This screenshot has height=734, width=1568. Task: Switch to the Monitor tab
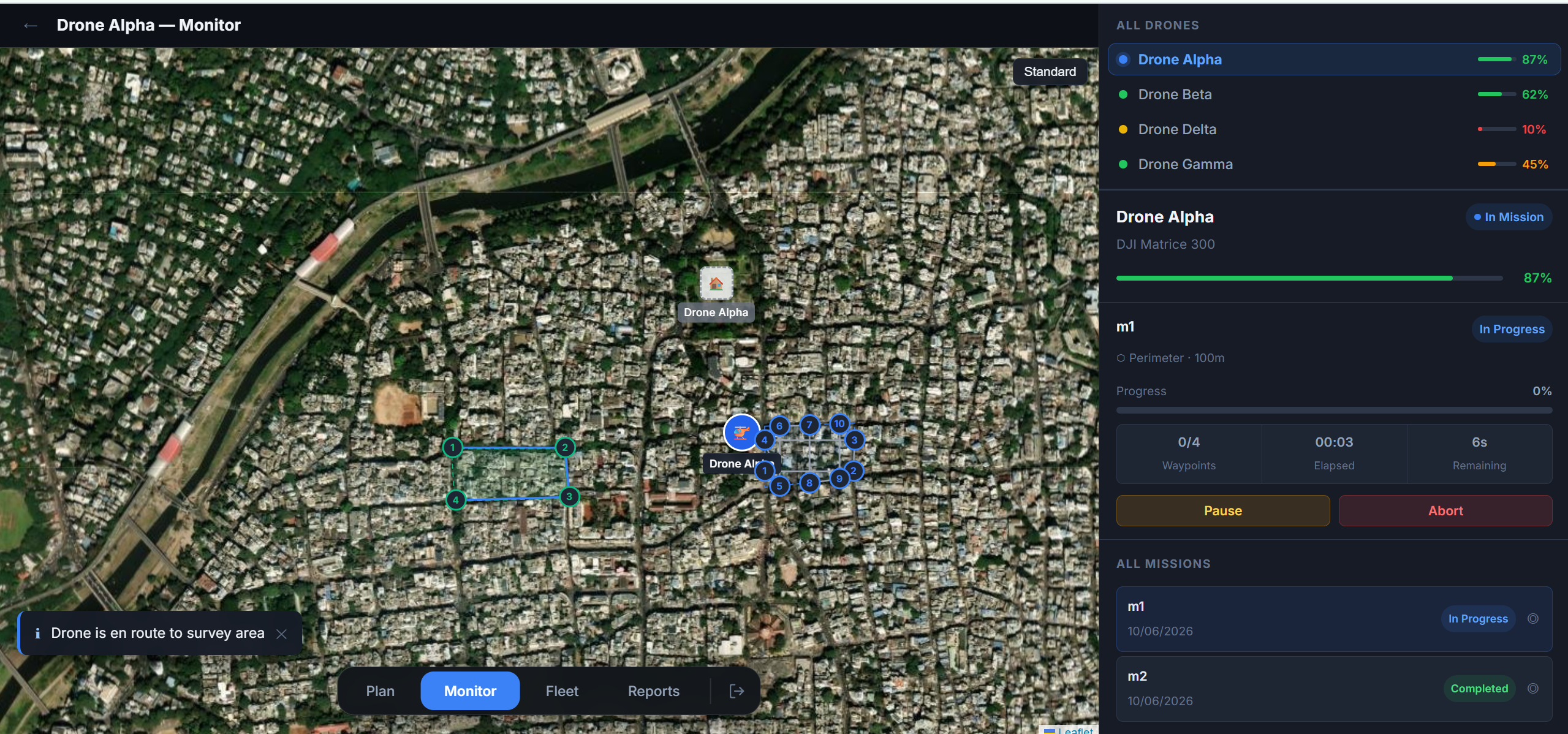click(x=470, y=691)
